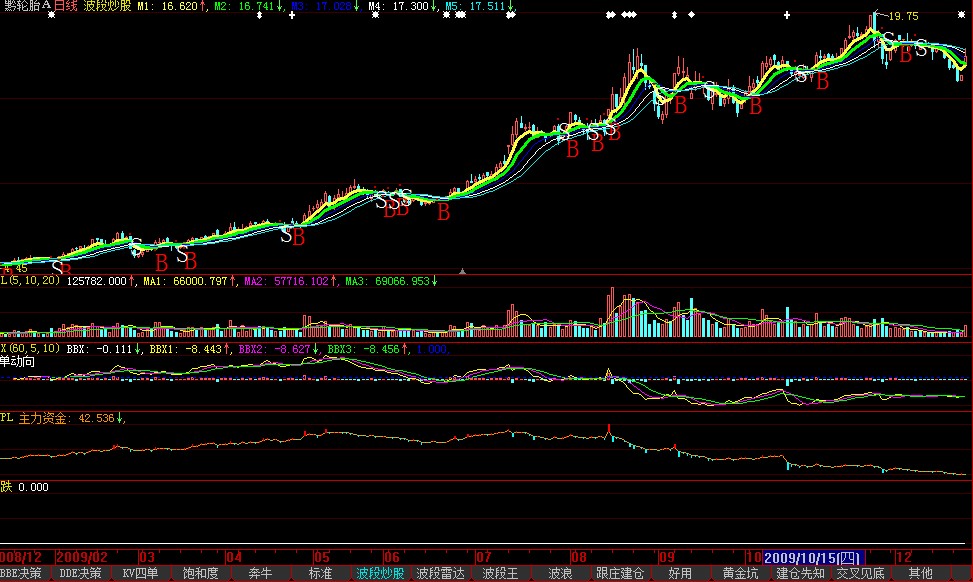This screenshot has height=582, width=973.
Task: Select the KV四单 tab
Action: click(141, 574)
